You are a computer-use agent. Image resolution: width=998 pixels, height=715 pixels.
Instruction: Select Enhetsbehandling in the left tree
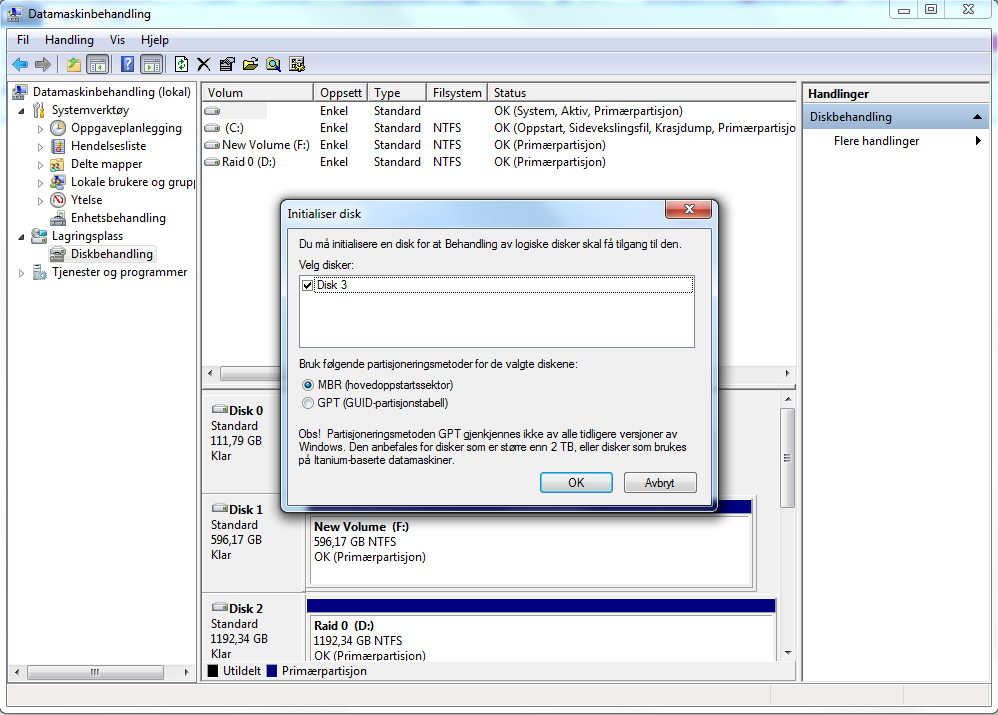point(118,218)
